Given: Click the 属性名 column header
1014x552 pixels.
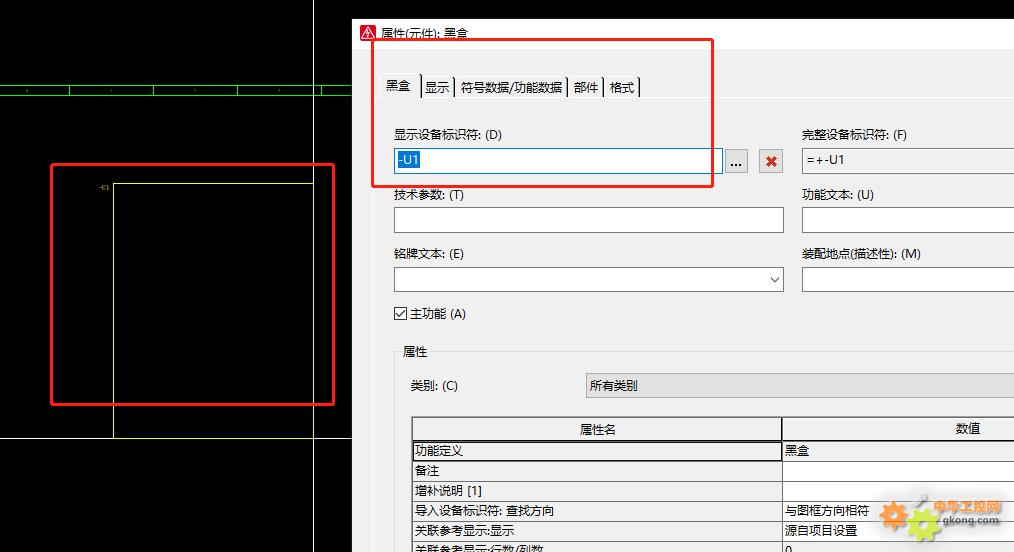Looking at the screenshot, I should tap(597, 429).
